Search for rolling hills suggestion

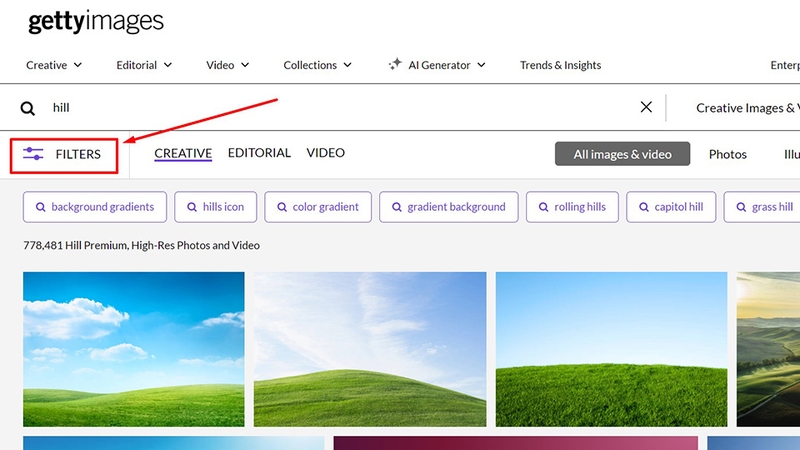click(572, 207)
